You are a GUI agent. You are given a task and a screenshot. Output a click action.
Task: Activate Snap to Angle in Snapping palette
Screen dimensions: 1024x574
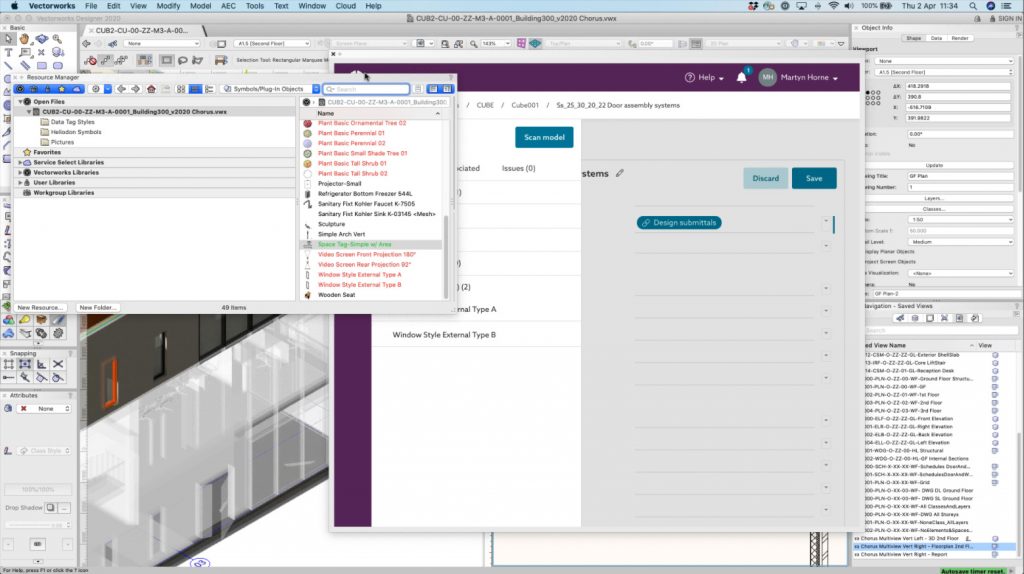[41, 364]
